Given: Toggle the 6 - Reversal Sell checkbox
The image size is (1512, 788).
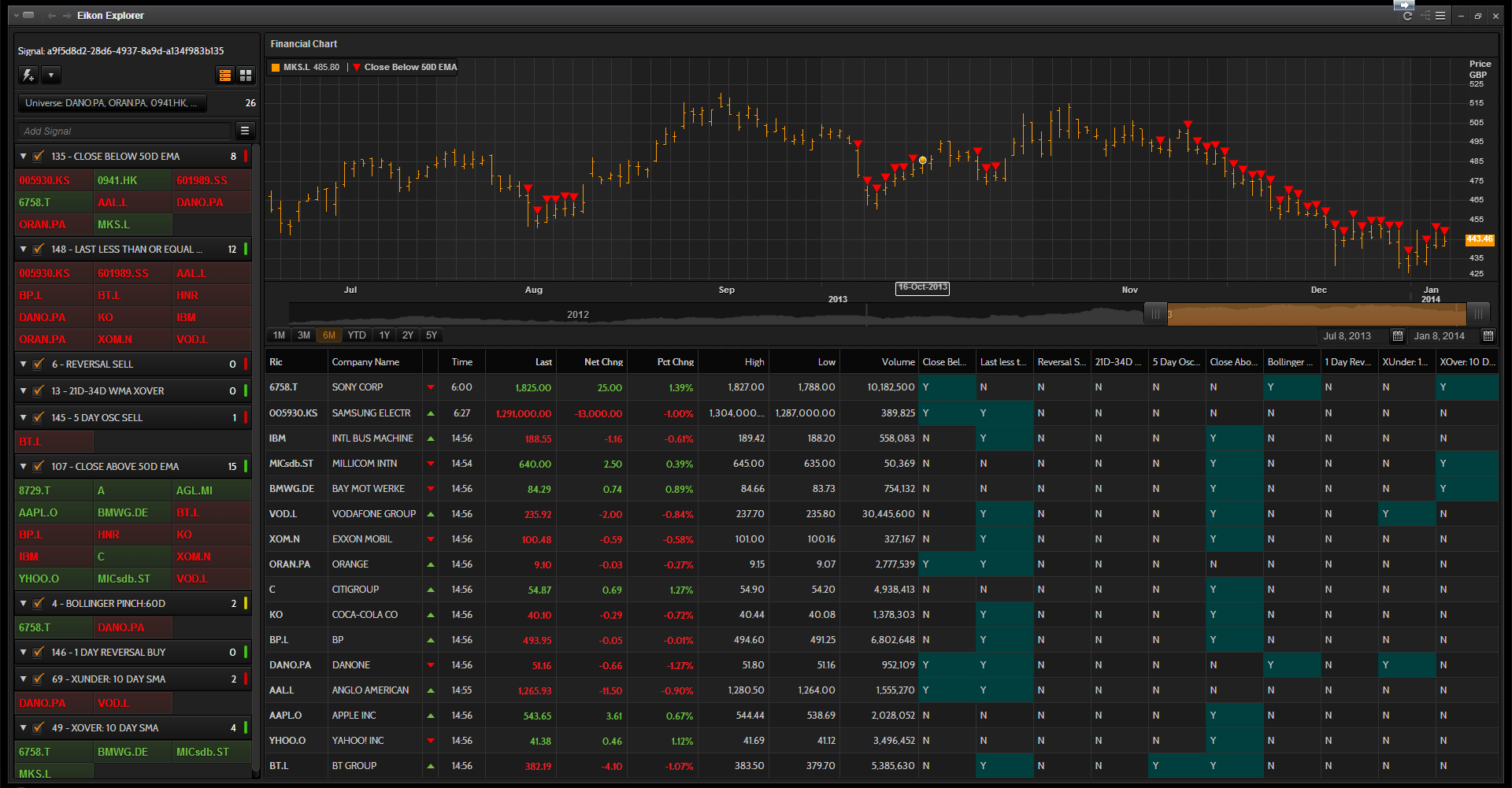Looking at the screenshot, I should (38, 364).
